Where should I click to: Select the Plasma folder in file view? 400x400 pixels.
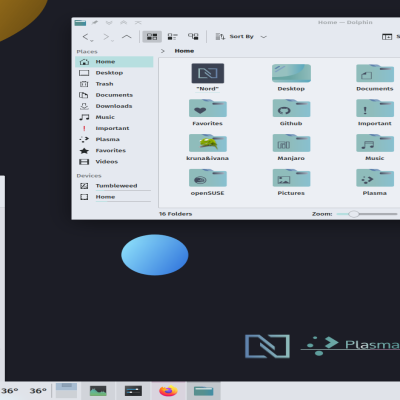pyautogui.click(x=375, y=178)
